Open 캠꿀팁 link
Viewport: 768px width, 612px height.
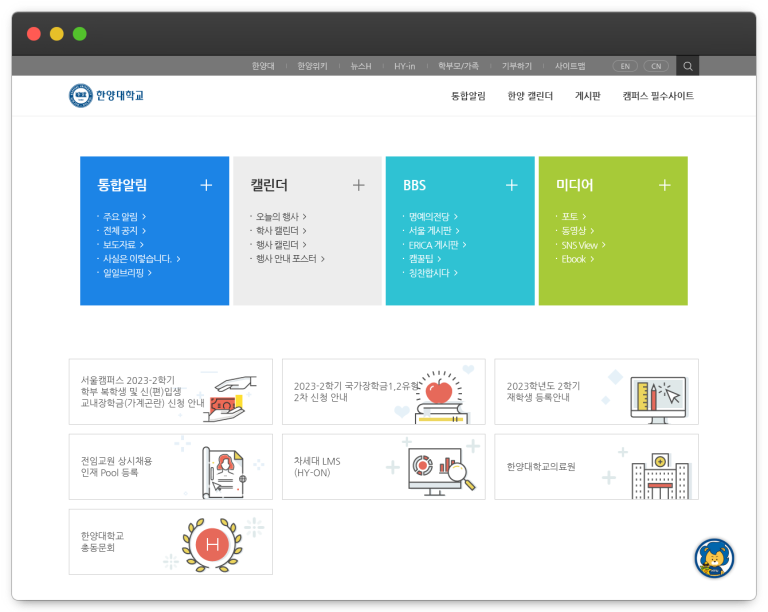pyautogui.click(x=425, y=259)
